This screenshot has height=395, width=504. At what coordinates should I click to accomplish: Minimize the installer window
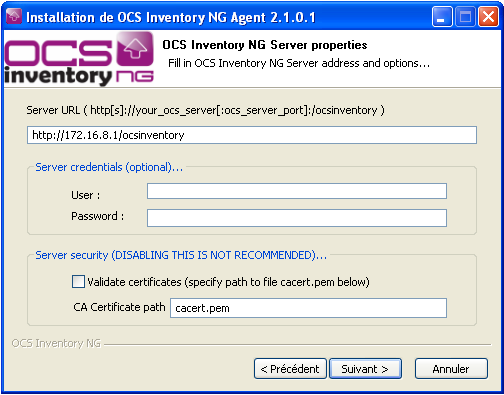tap(441, 17)
